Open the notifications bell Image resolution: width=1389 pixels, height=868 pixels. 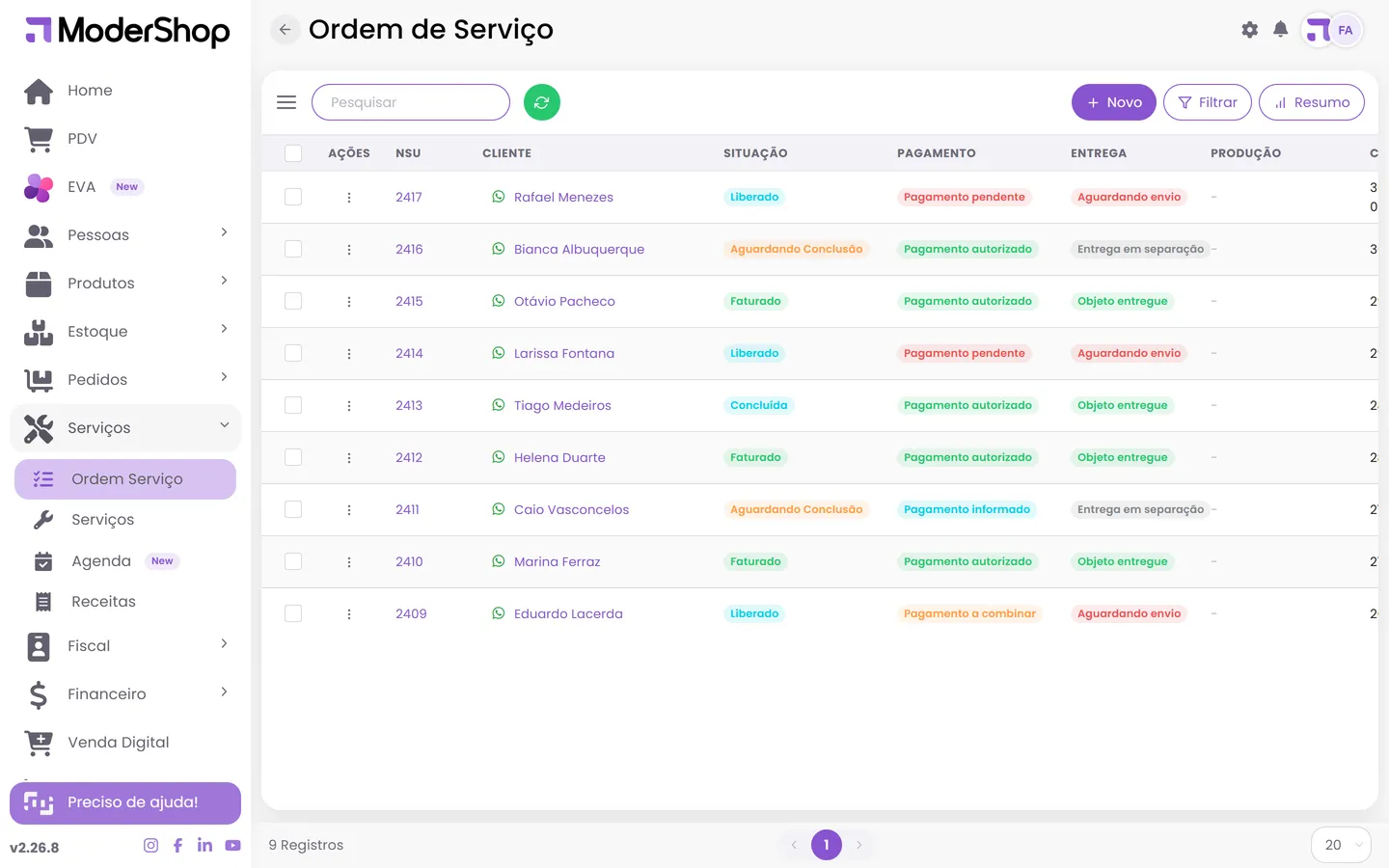[x=1280, y=30]
